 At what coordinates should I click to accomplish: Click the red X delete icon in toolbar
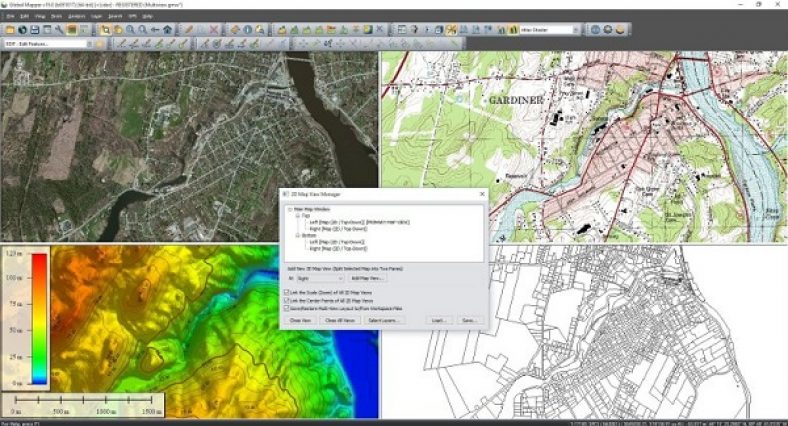pos(214,30)
